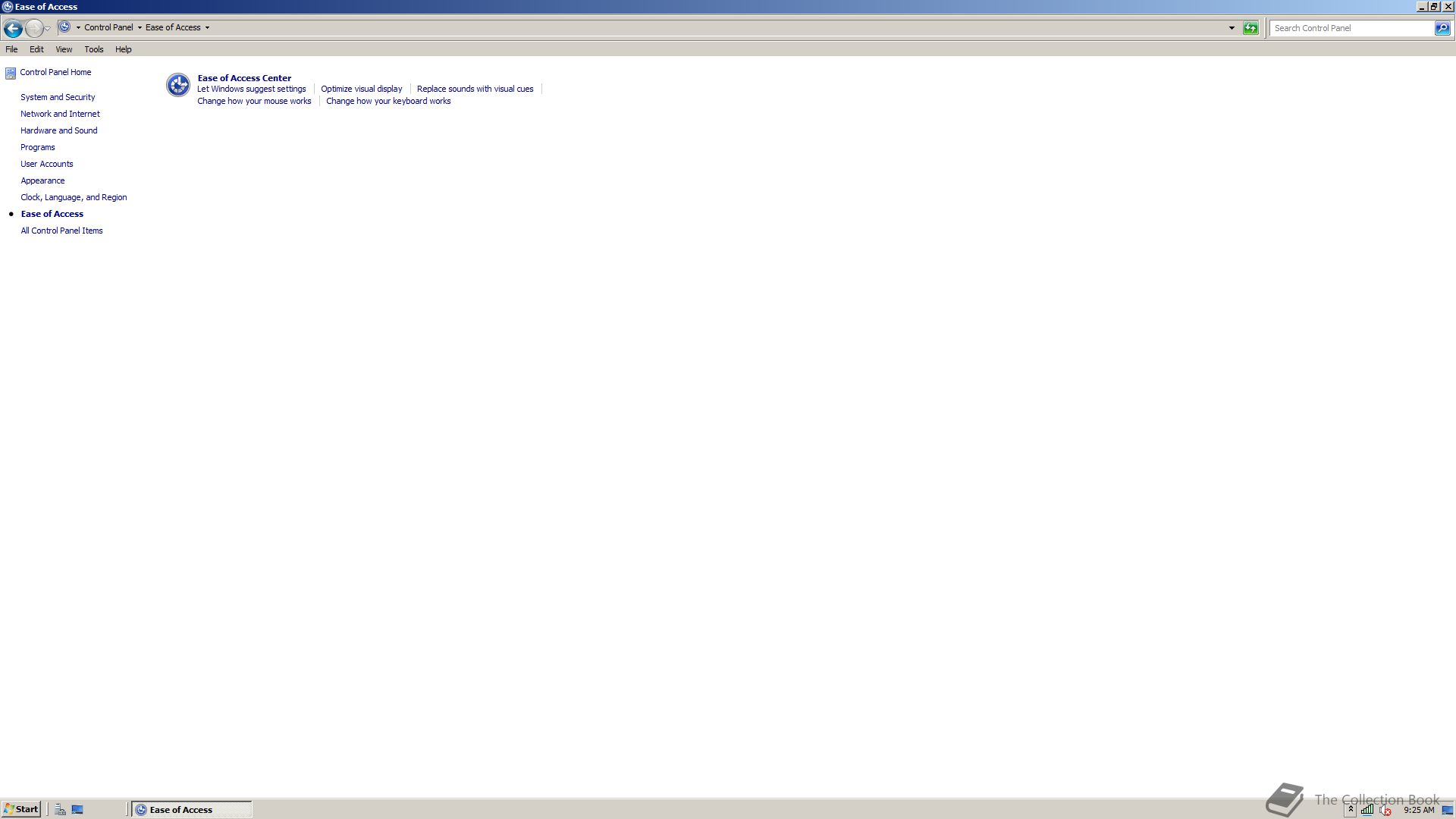Open the File menu

[x=11, y=49]
